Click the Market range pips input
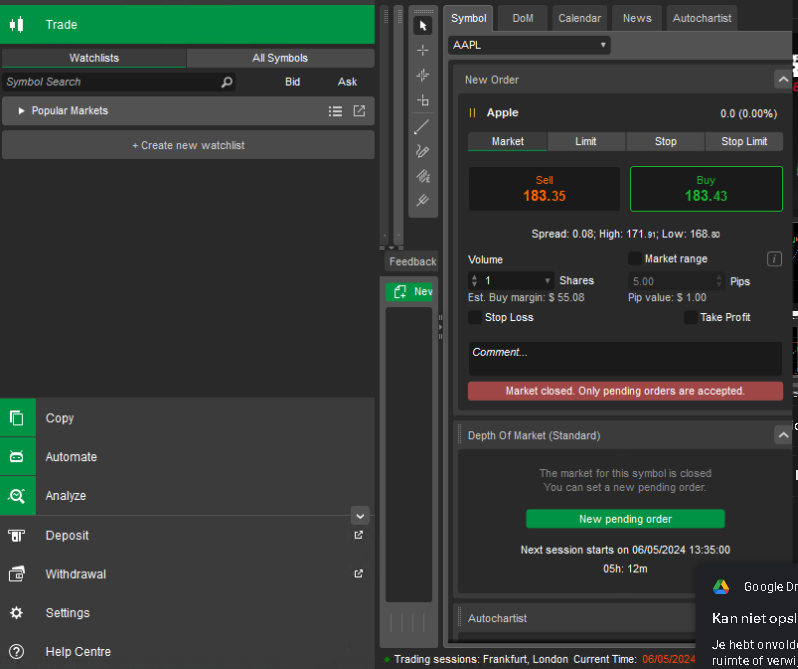This screenshot has width=798, height=669. [x=670, y=281]
